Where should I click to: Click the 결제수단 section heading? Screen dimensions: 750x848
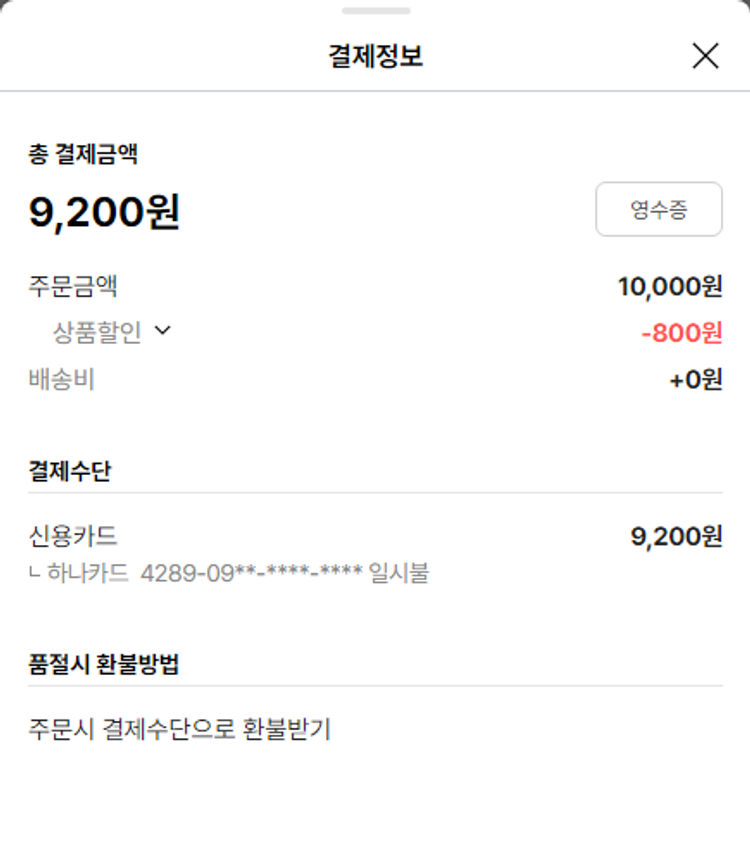pos(70,471)
